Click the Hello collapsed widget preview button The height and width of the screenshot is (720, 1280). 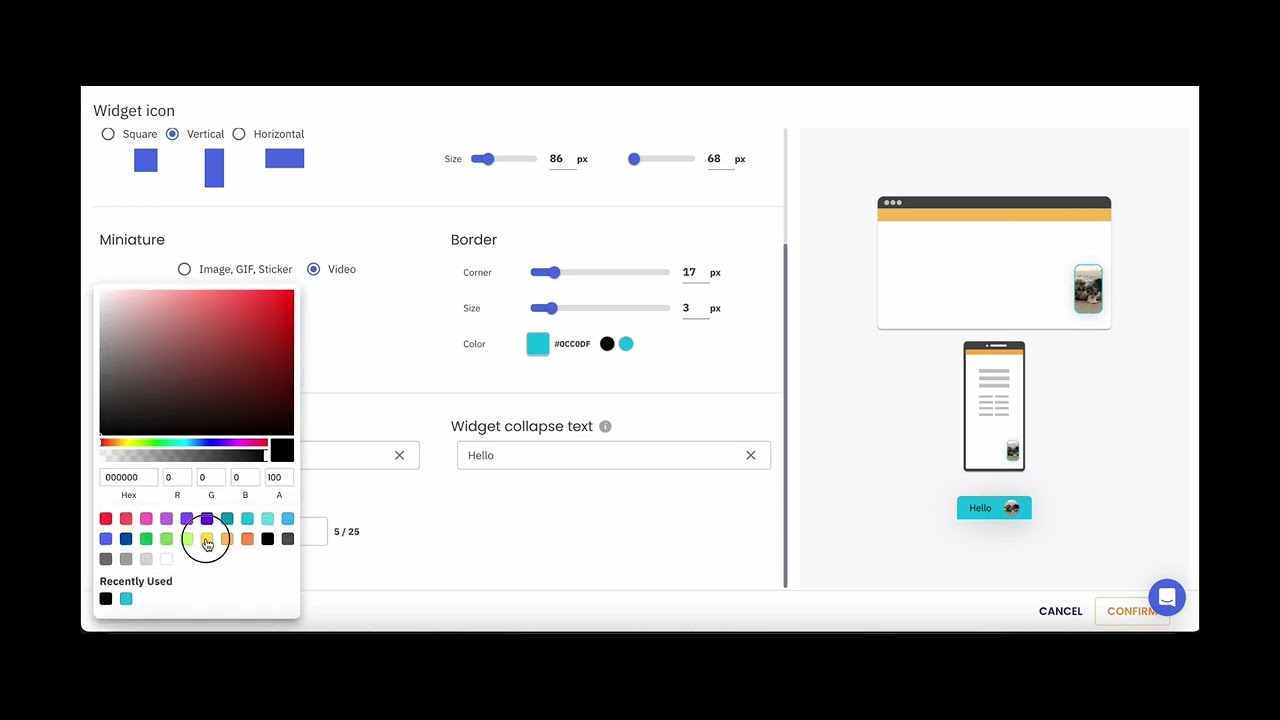(994, 508)
